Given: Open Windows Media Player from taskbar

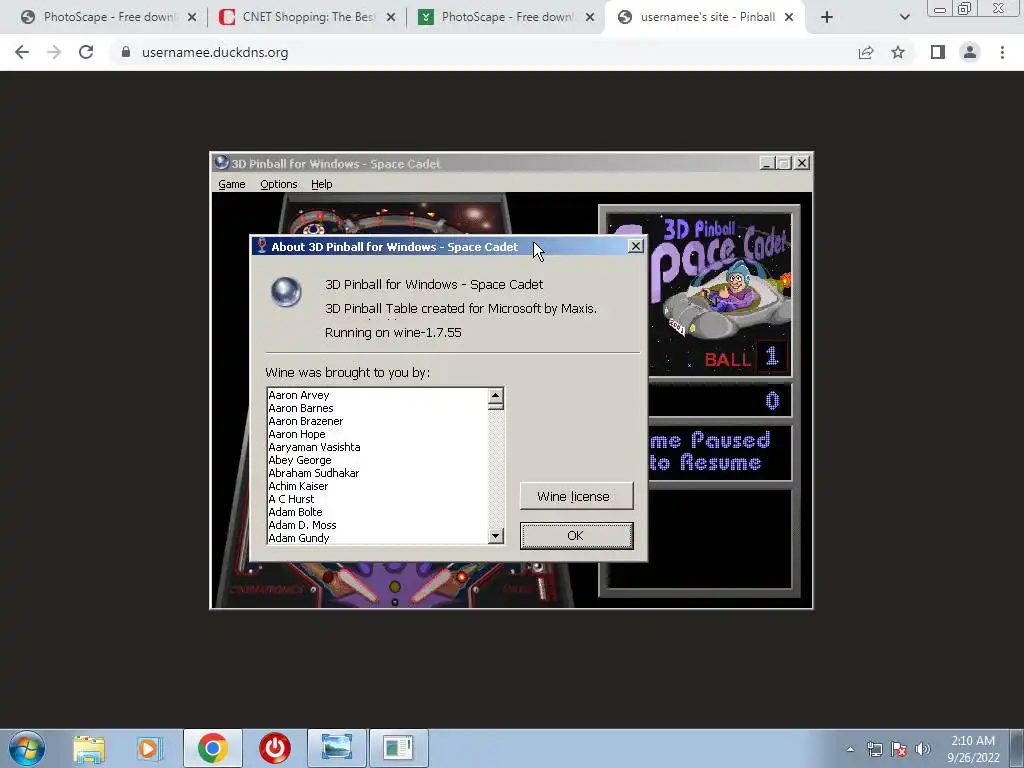Looking at the screenshot, I should click(150, 748).
